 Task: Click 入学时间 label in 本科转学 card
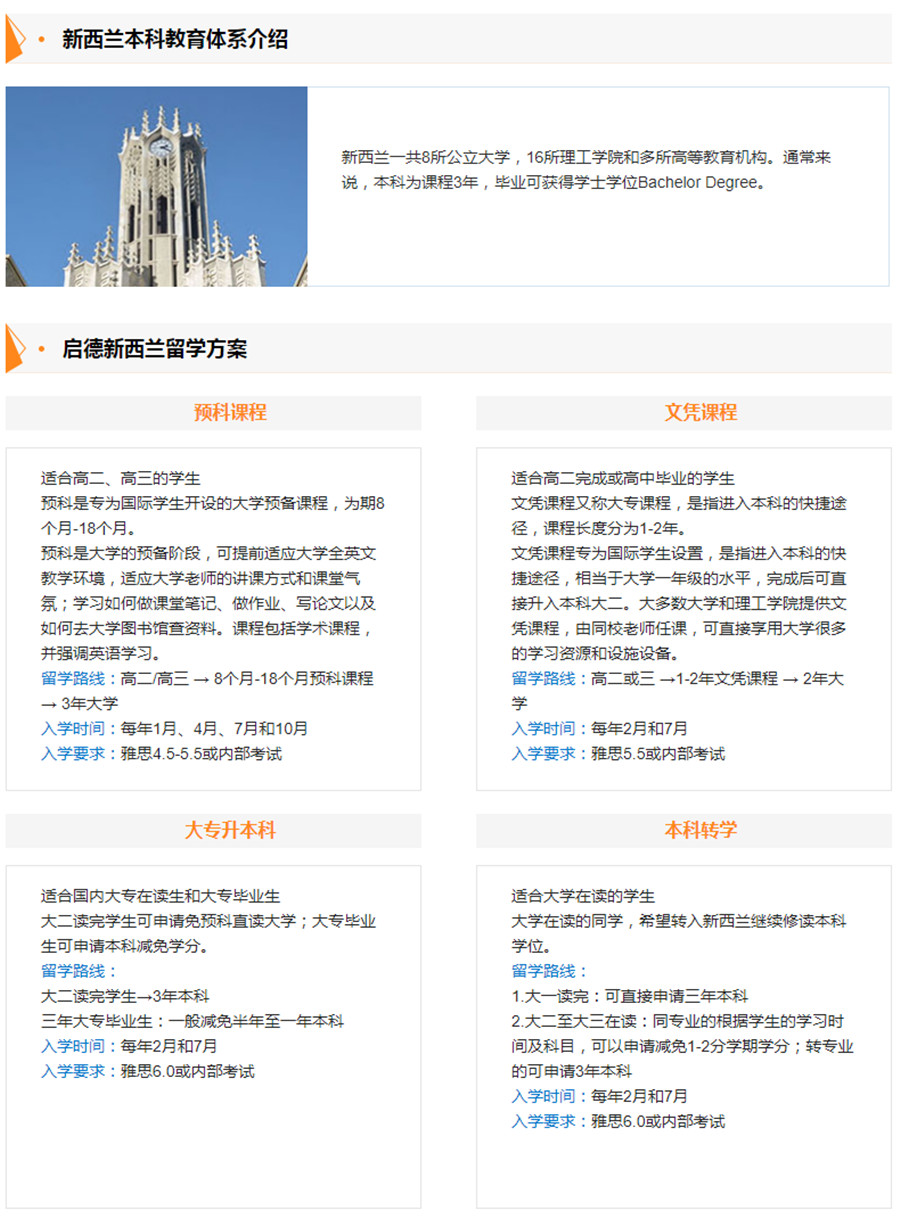tap(547, 1096)
